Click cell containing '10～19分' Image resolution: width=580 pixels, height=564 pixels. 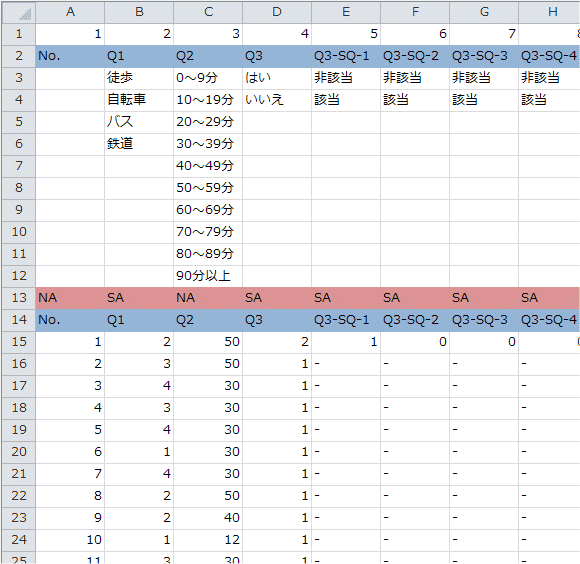[208, 100]
